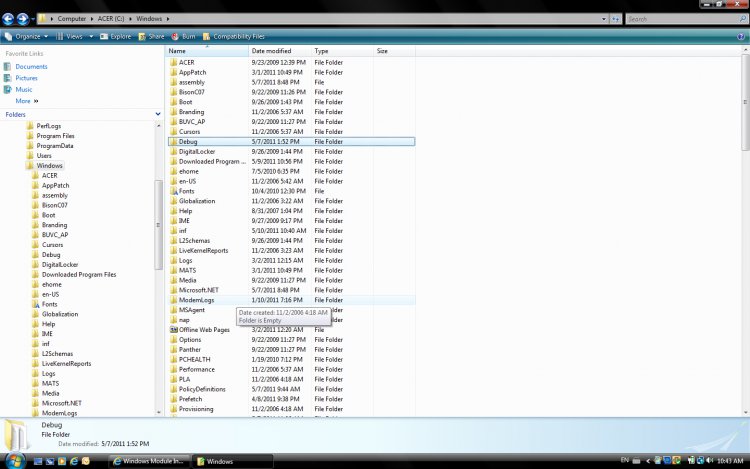The image size is (750, 469).
Task: Open the address bar history dropdown arrow
Action: 604,19
